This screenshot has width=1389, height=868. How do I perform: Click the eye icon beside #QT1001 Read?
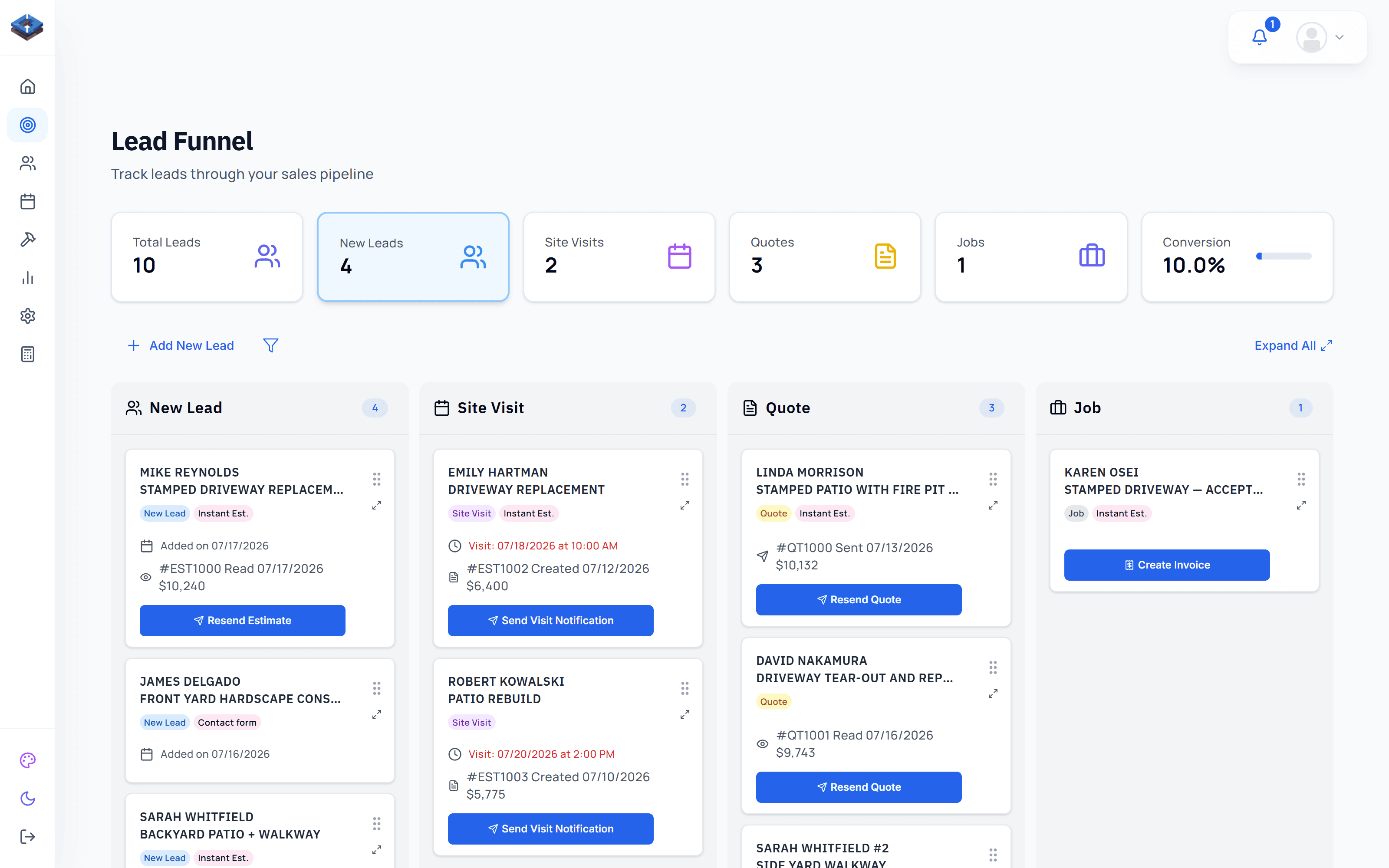pos(763,744)
